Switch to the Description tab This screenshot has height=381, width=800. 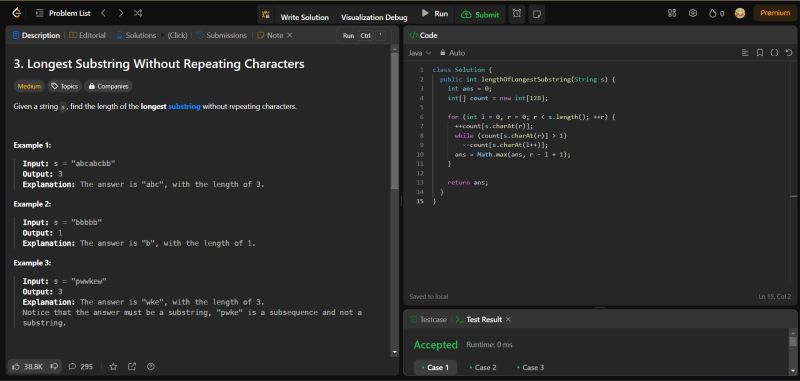(36, 35)
